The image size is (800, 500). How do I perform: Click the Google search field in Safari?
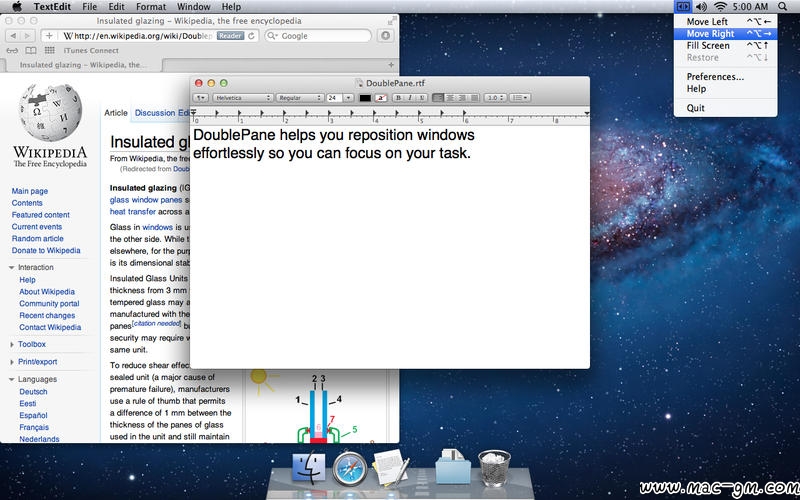318,36
